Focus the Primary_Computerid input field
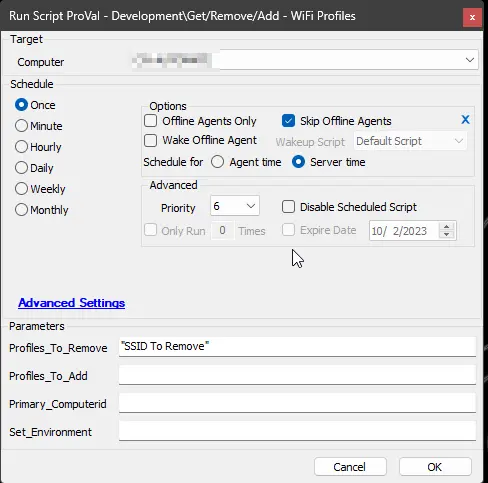Screen dimensions: 488x483 (x=297, y=403)
